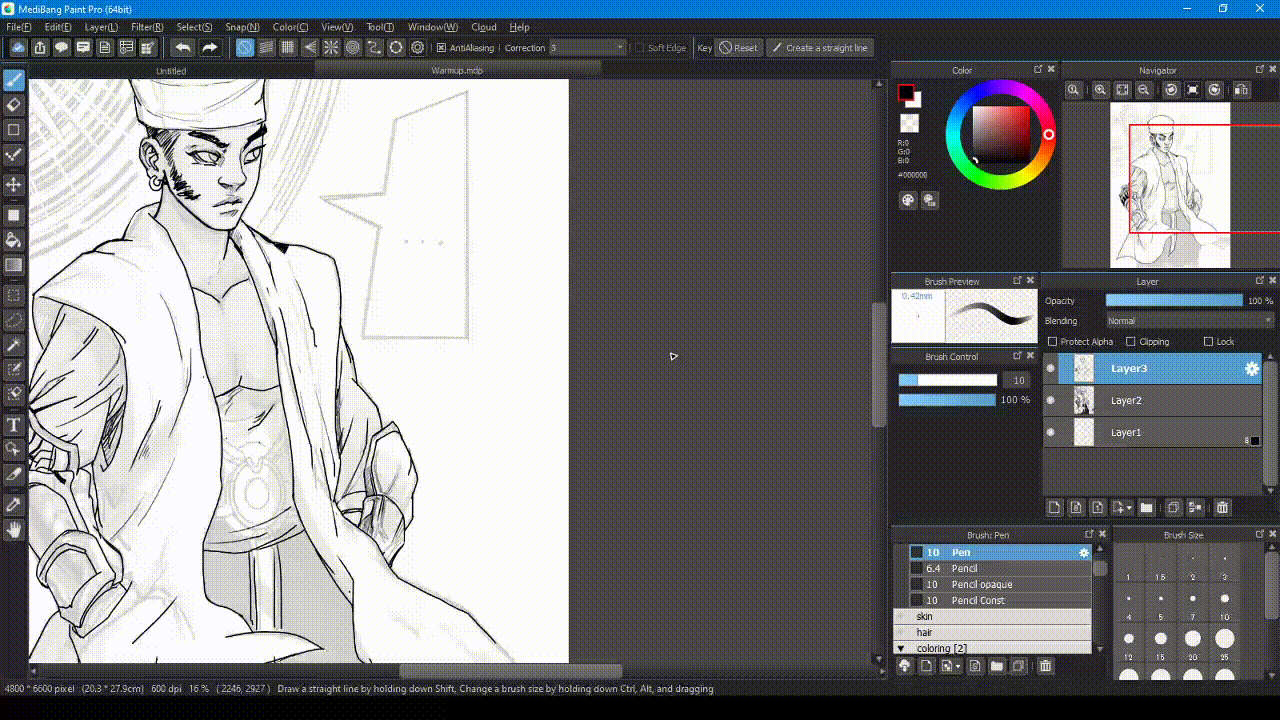The height and width of the screenshot is (720, 1280).
Task: Click the Undo arrow in toolbar
Action: 182,47
